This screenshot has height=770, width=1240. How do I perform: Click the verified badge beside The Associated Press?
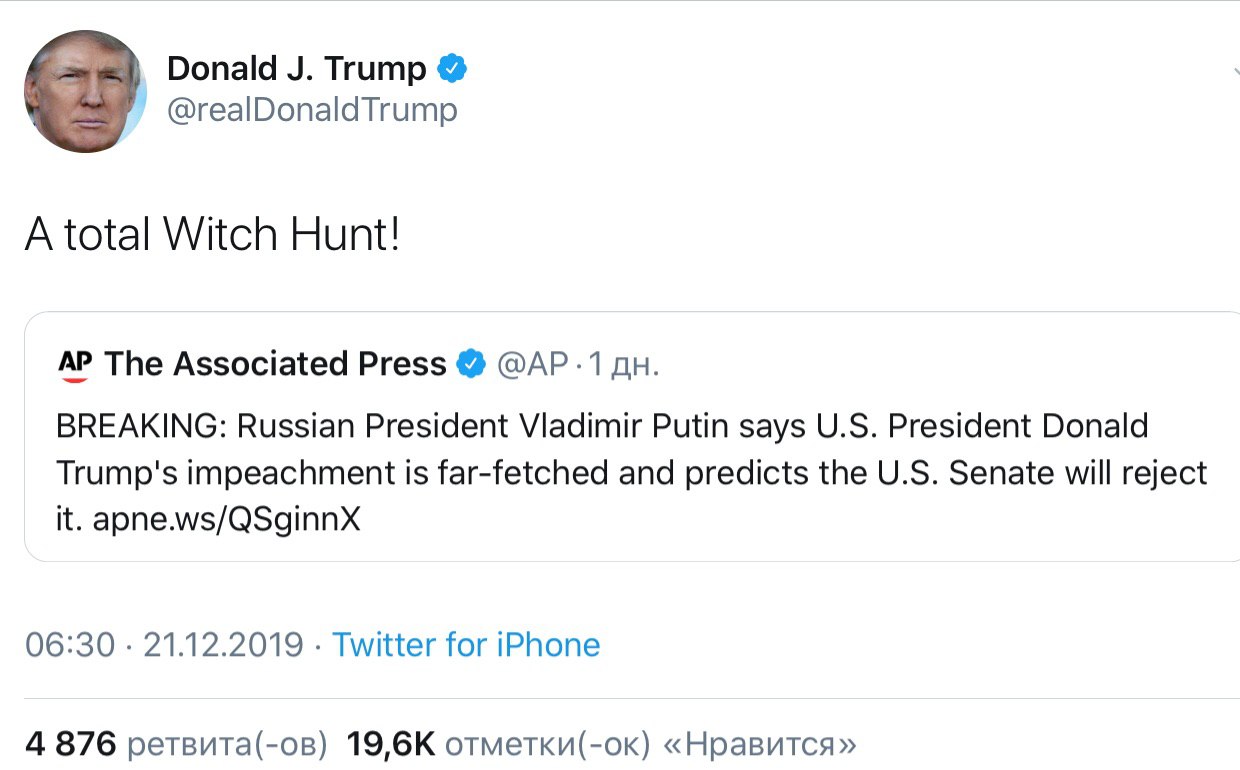tap(471, 365)
